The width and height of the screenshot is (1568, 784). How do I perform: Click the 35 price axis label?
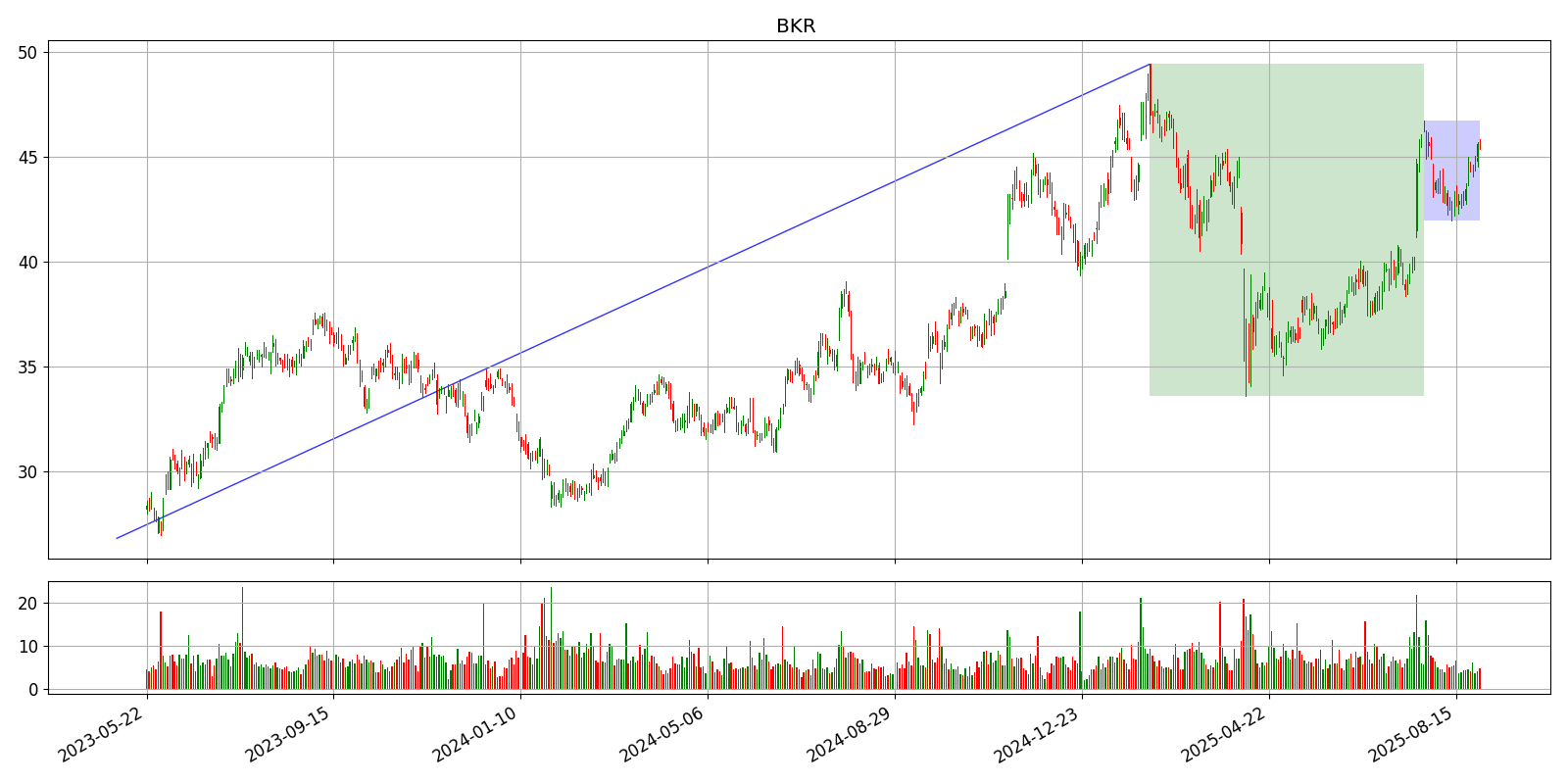coord(27,367)
